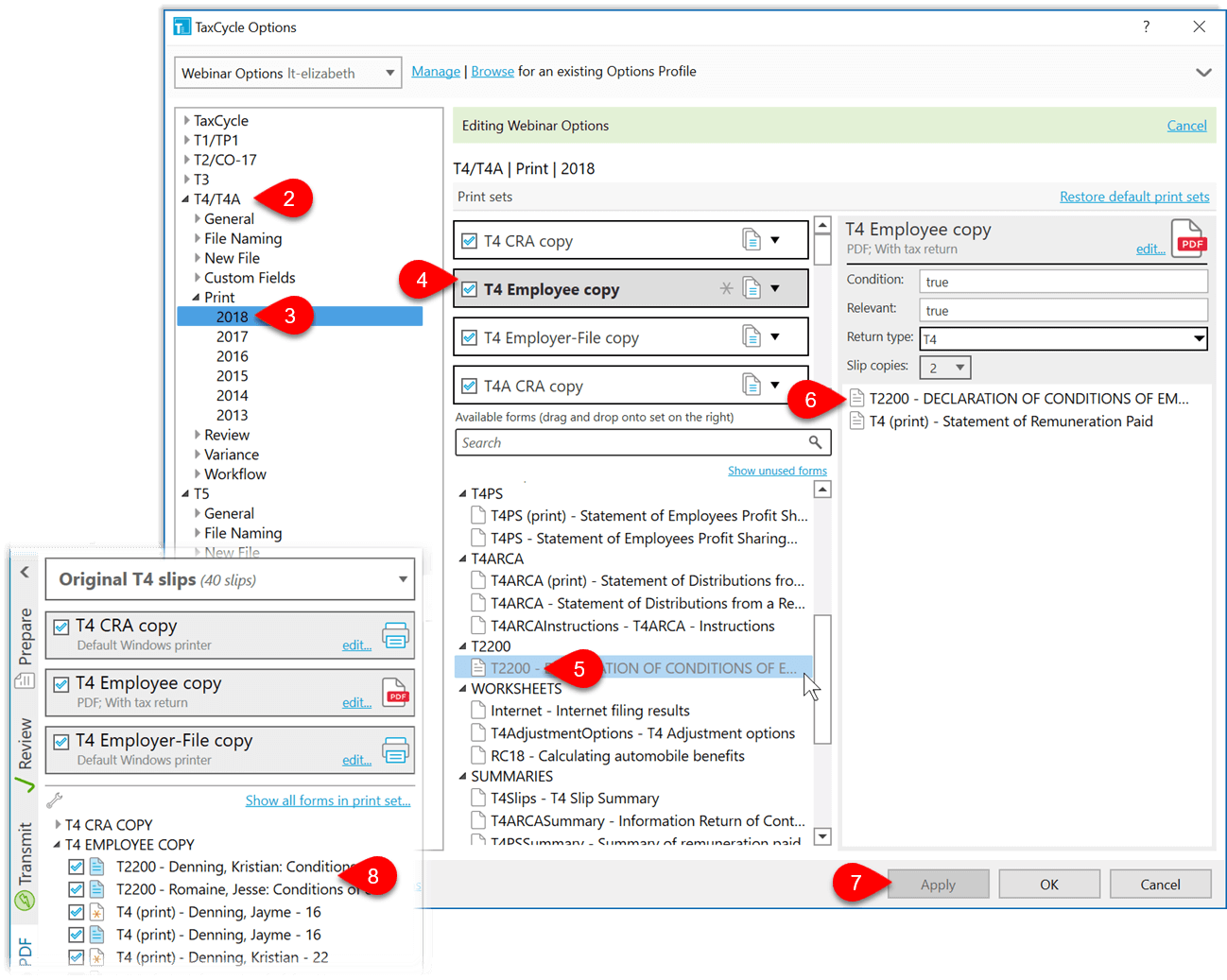Click the printer icon for T4 CRA copy in sidebar

point(395,635)
